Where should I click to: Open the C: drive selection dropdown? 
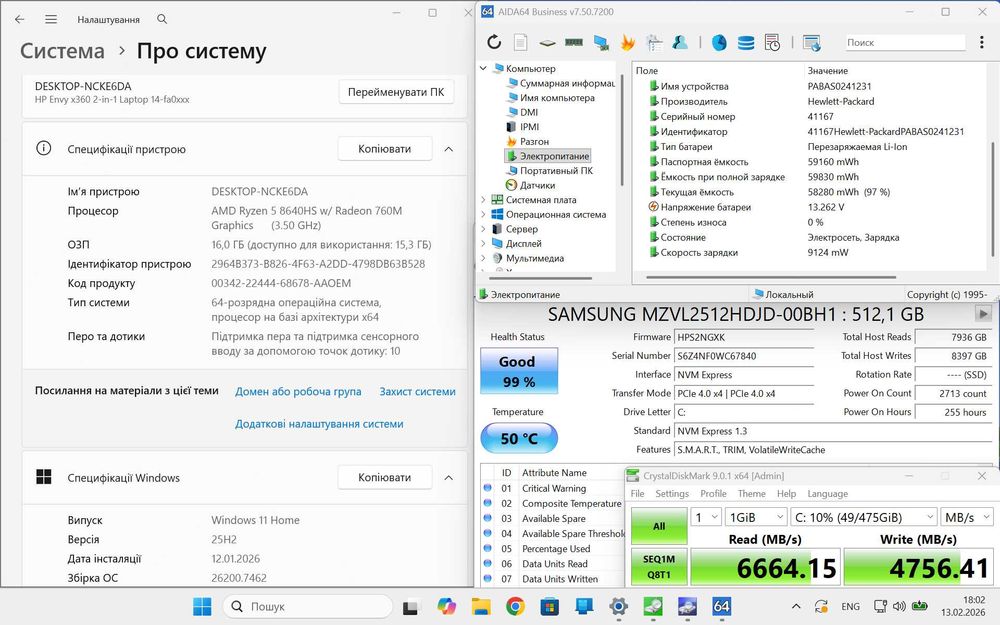[864, 517]
